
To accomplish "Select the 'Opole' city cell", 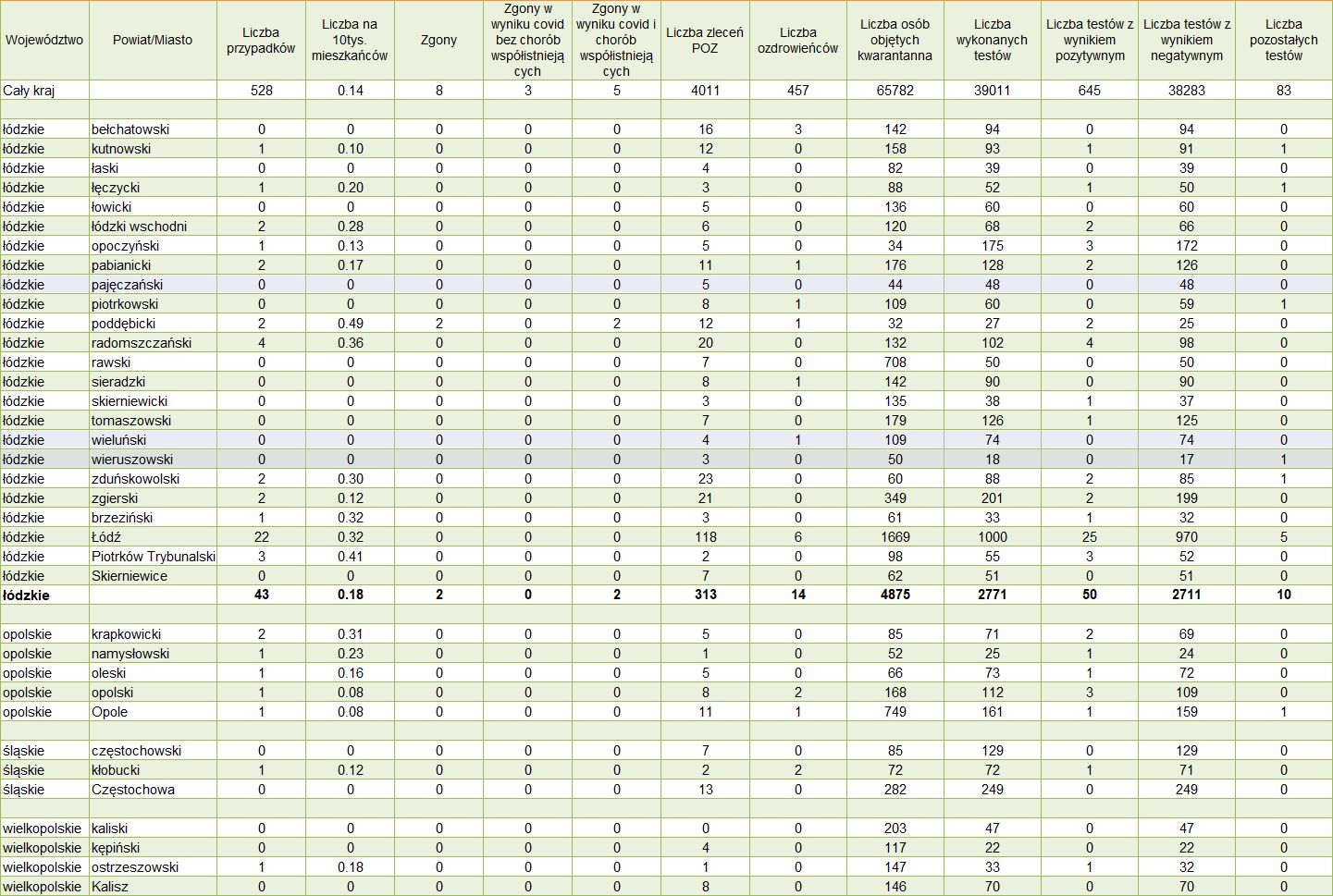I will pos(153,712).
